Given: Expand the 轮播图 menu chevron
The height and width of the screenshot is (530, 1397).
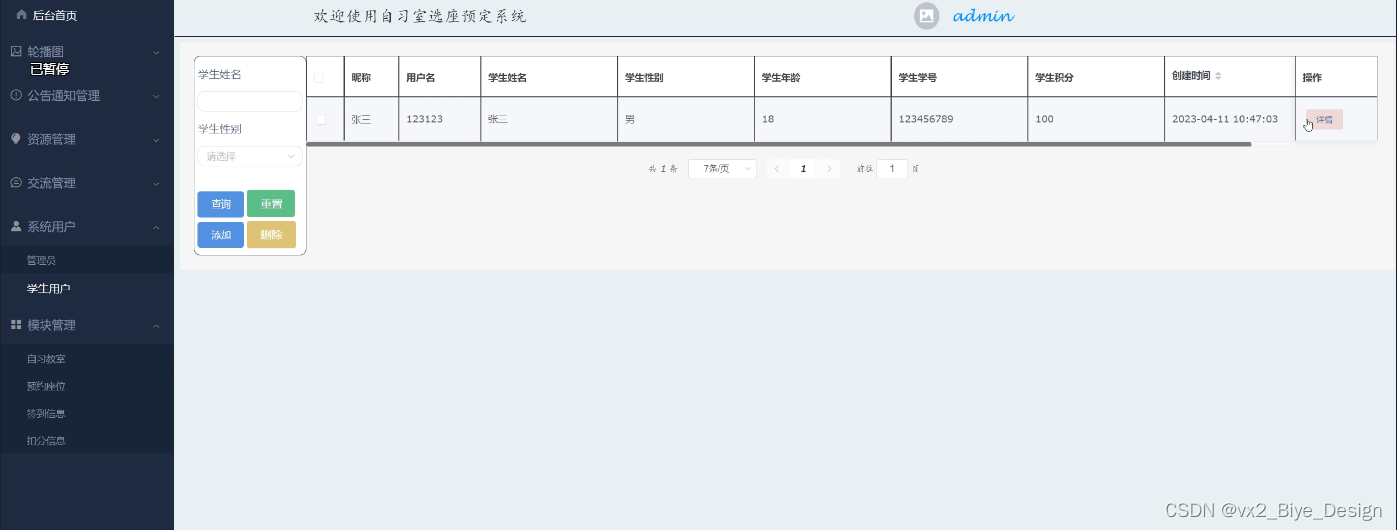Looking at the screenshot, I should 156,52.
